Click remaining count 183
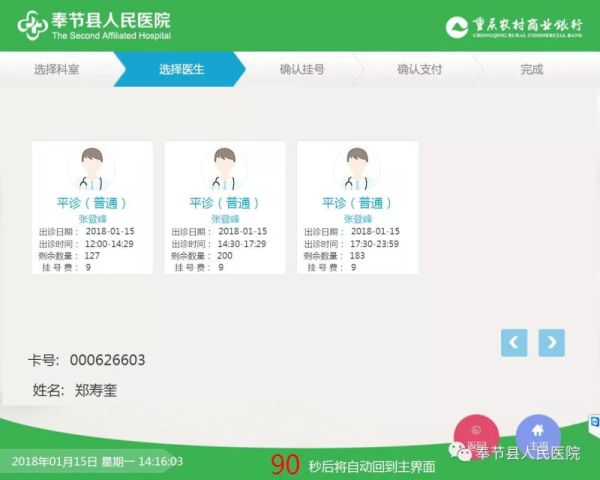The width and height of the screenshot is (600, 480). pyautogui.click(x=357, y=255)
